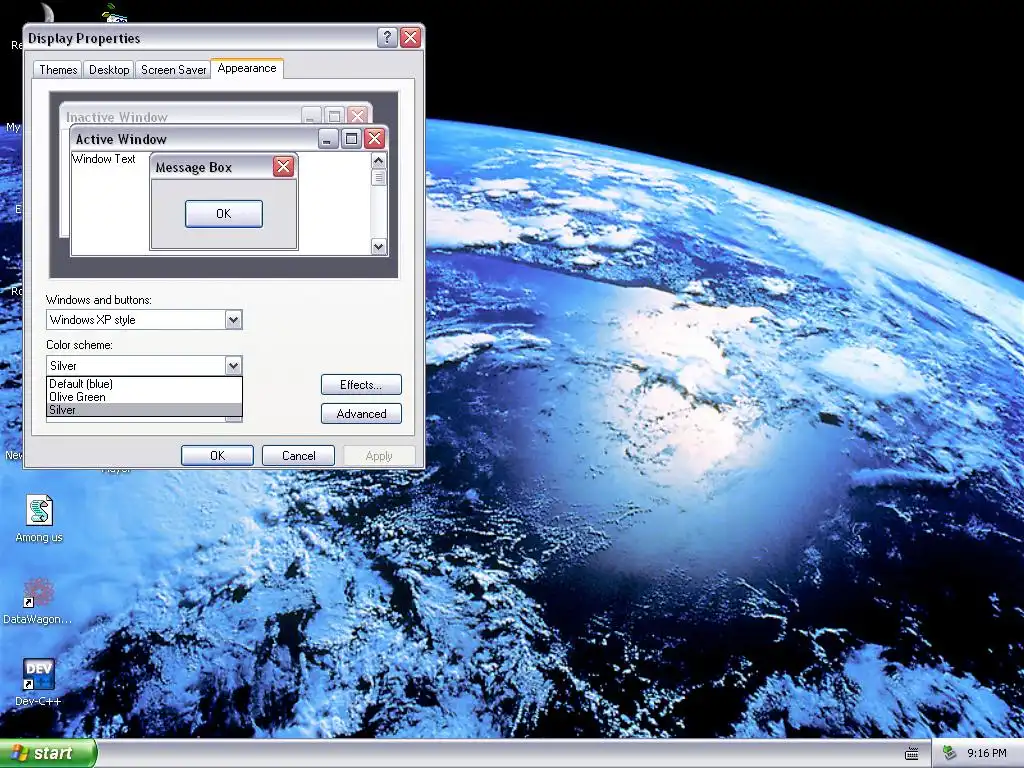Click the Inactive Window title in preview
Screen dimensions: 1024x768
[117, 117]
